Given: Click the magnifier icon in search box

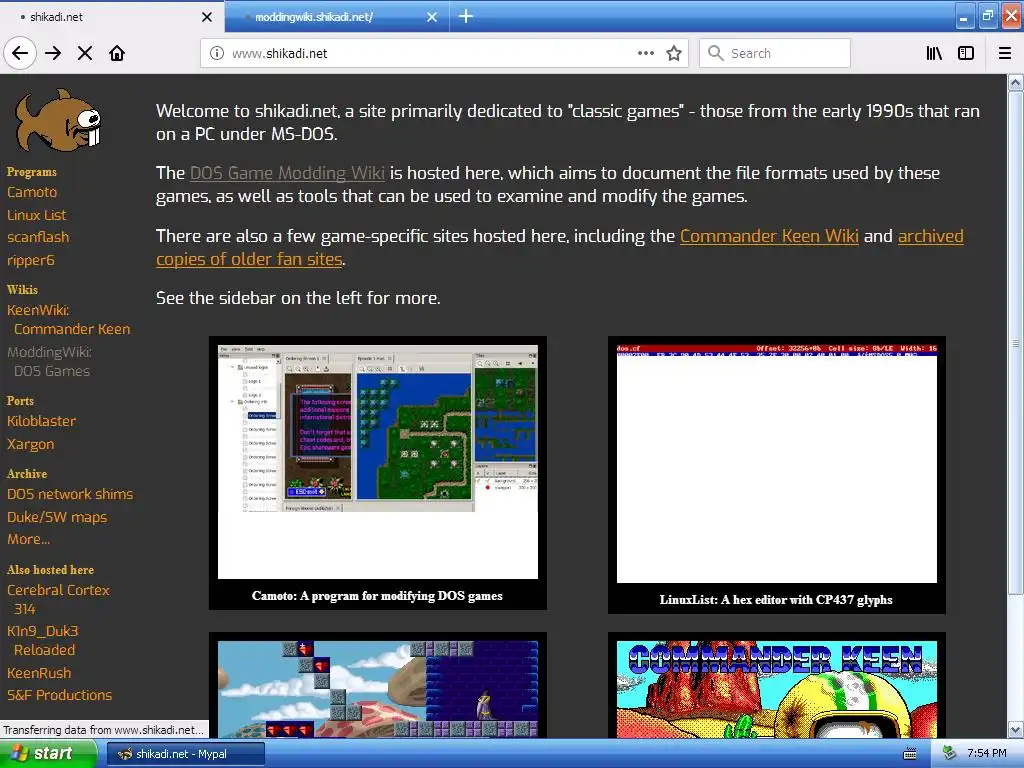Looking at the screenshot, I should (x=716, y=53).
